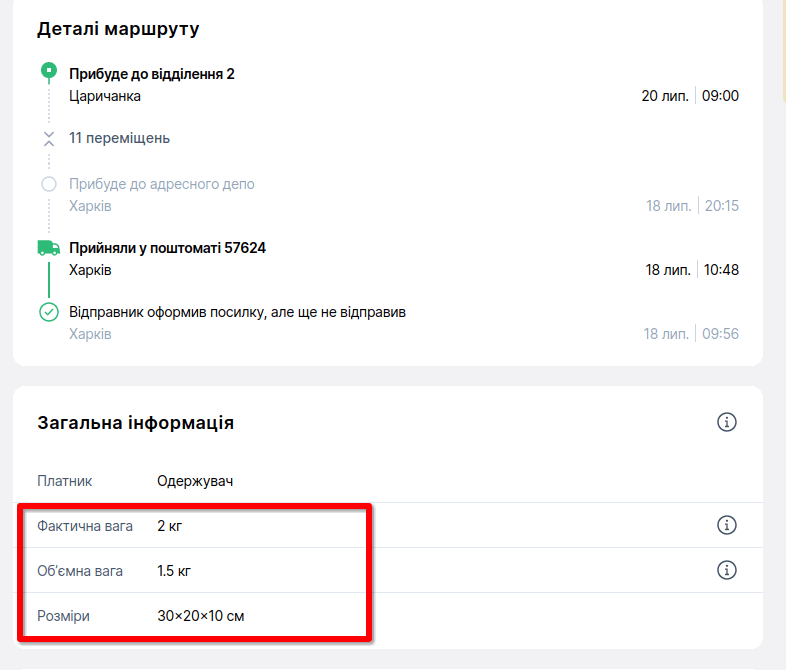Expand the 11 переміщень list

(x=119, y=138)
